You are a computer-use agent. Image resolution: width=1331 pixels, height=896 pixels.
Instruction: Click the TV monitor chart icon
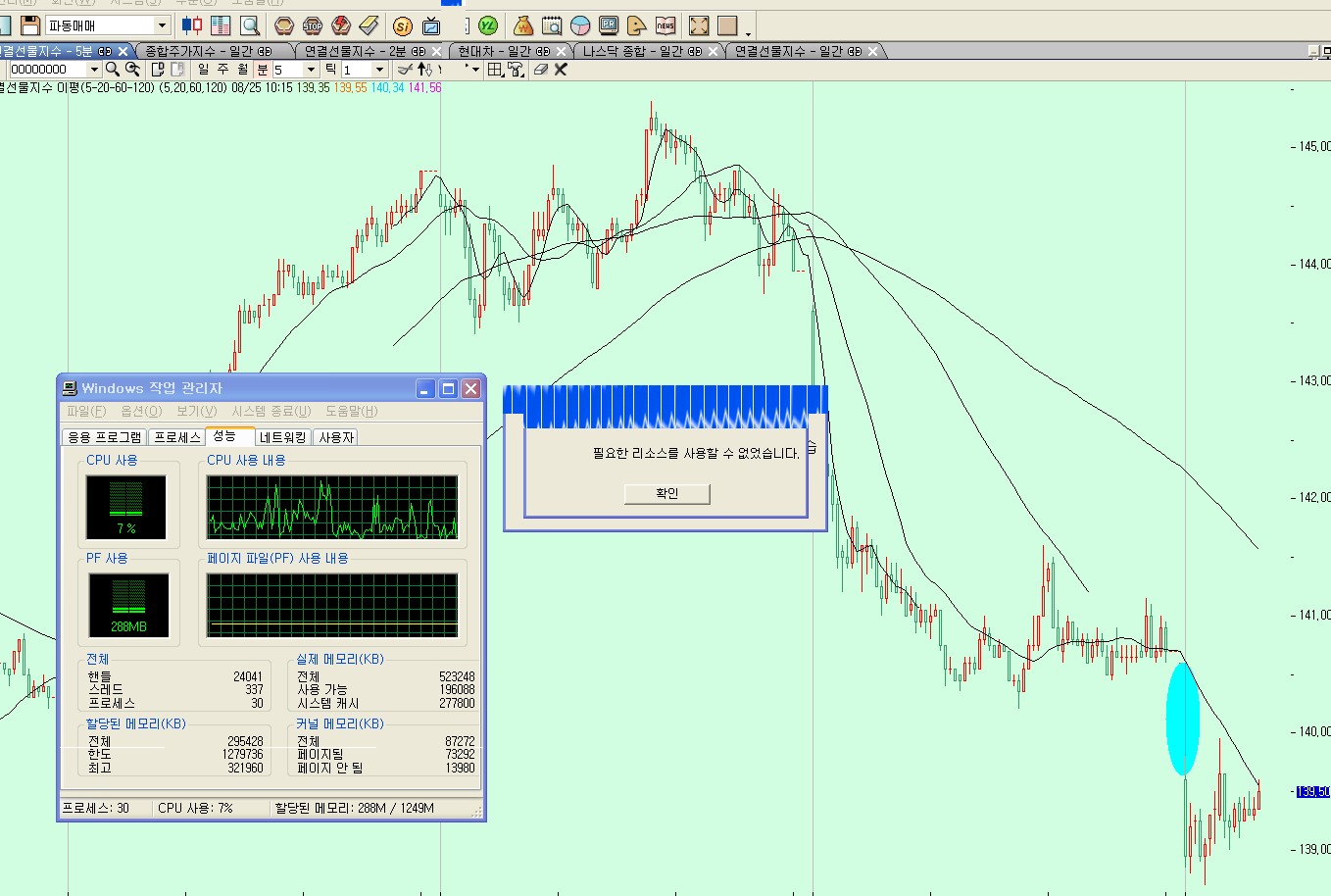pyautogui.click(x=431, y=25)
